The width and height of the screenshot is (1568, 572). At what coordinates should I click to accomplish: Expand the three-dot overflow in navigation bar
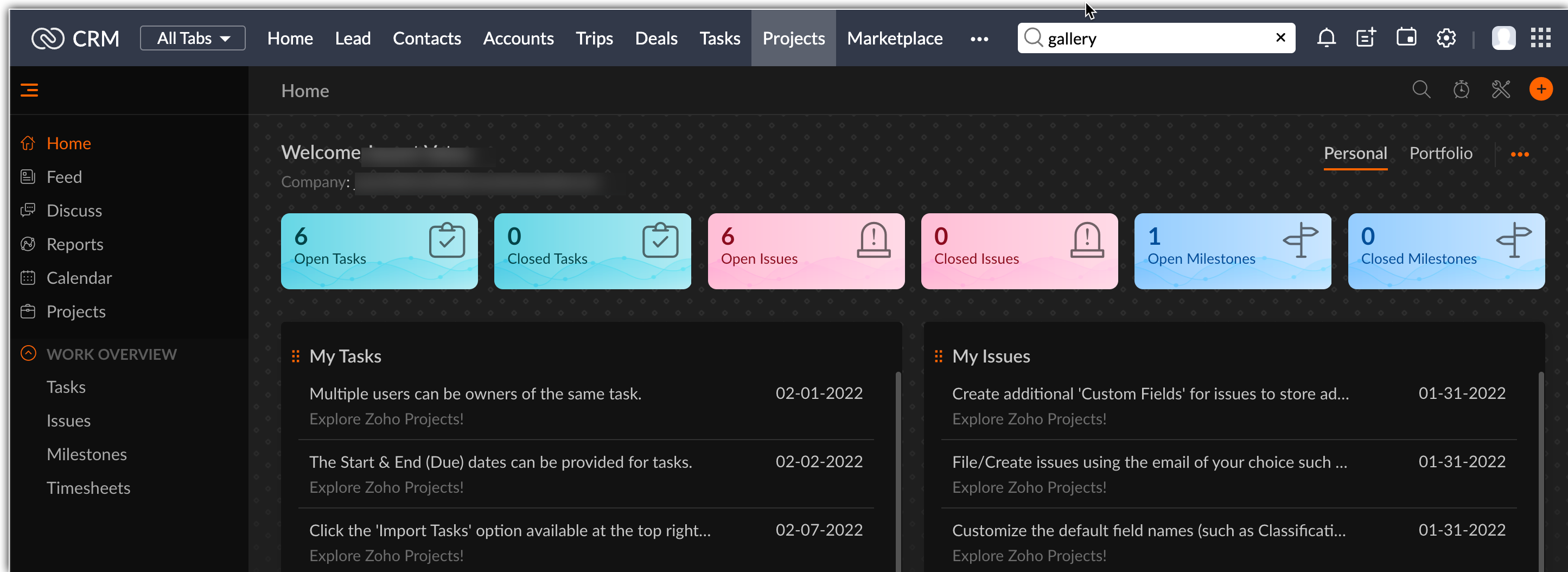[x=979, y=39]
